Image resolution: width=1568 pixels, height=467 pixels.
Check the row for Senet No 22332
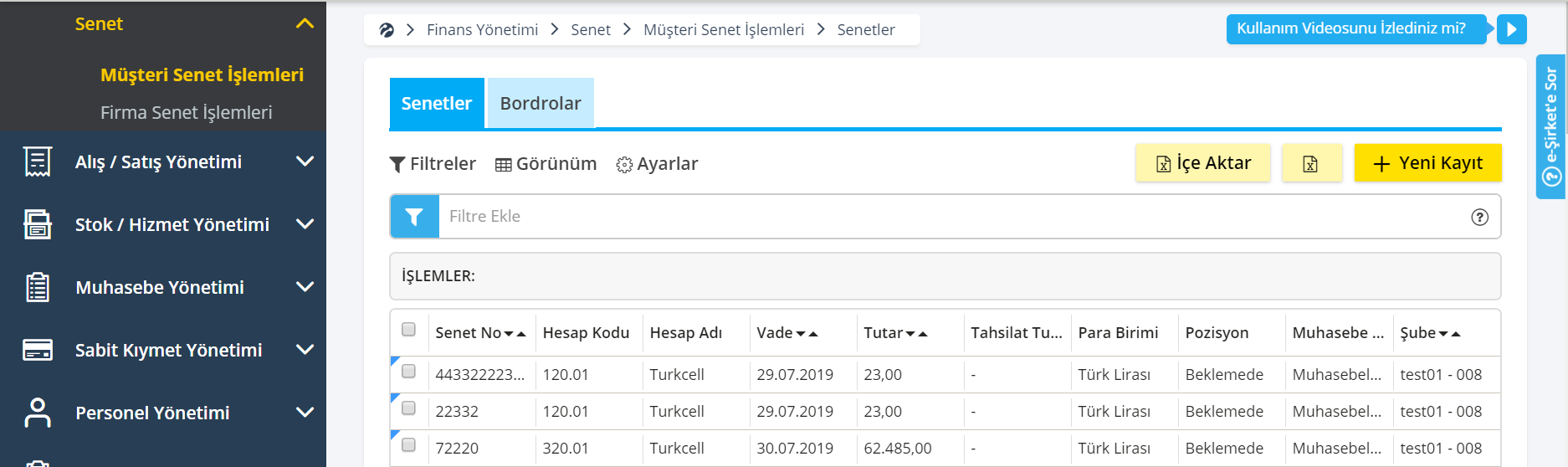pos(408,408)
